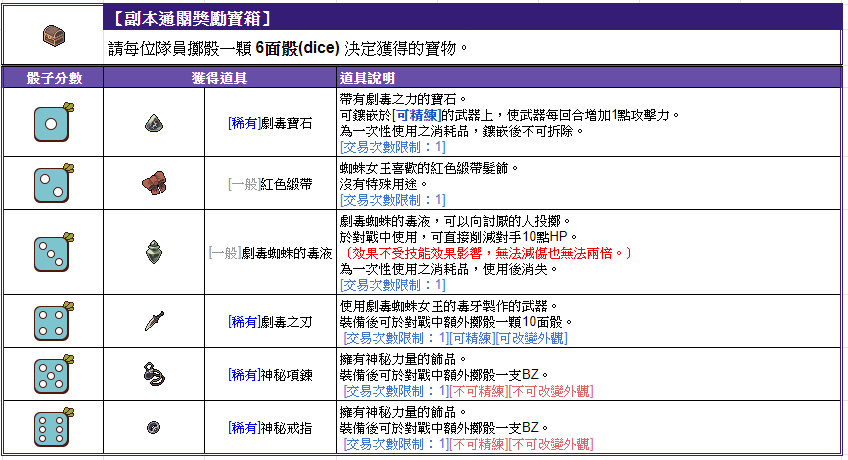
Task: Click the [稀有]神秘戒指 item name
Action: point(270,428)
